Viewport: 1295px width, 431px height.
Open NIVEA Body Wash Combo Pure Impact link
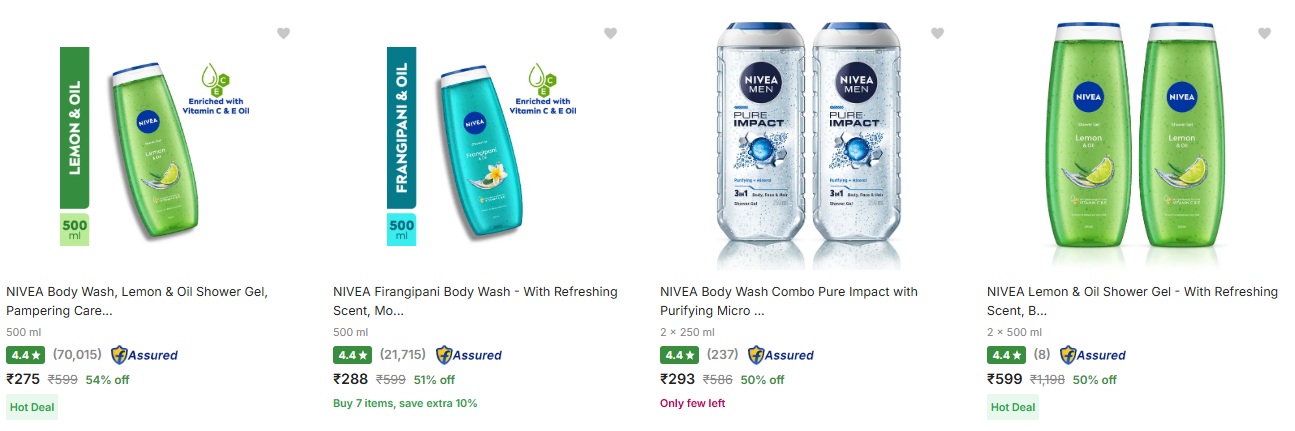pyautogui.click(x=788, y=301)
